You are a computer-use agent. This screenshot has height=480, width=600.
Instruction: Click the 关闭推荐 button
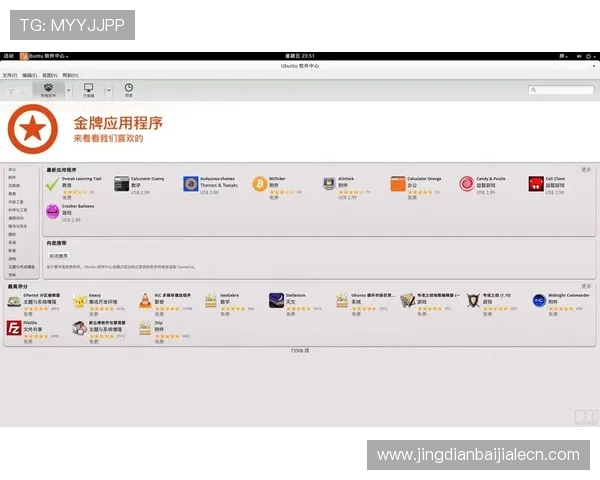coord(58,256)
